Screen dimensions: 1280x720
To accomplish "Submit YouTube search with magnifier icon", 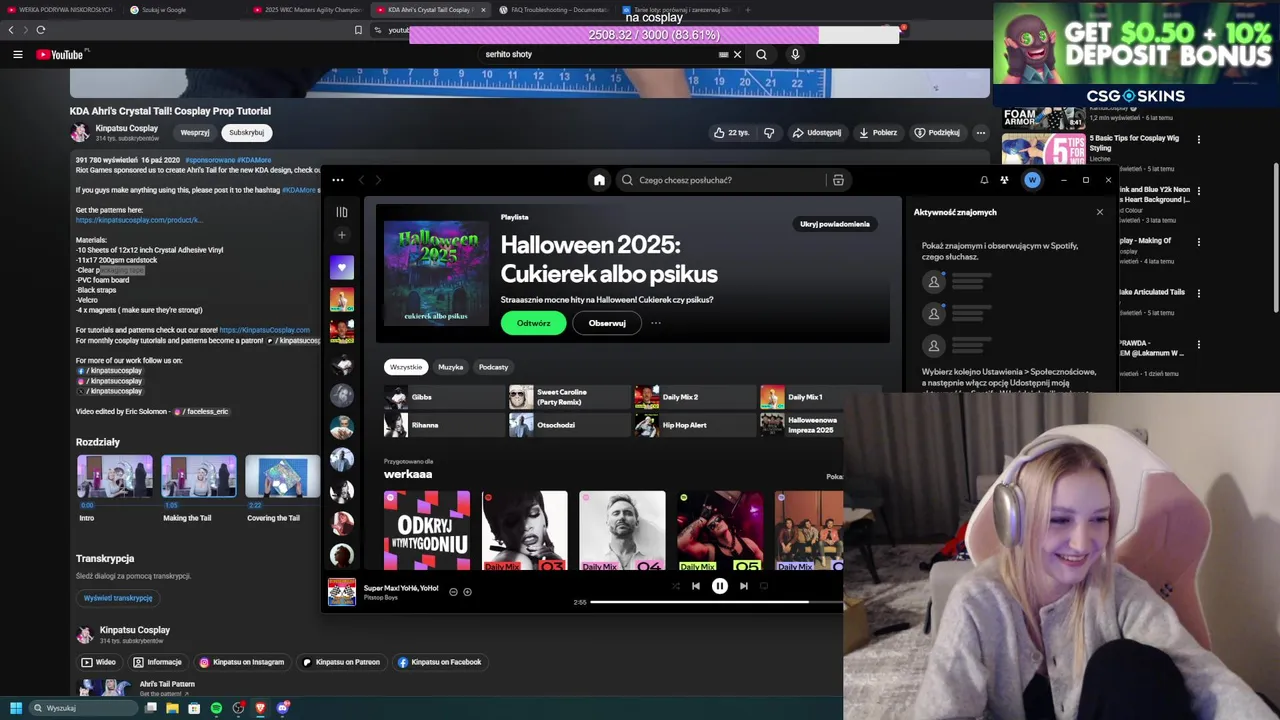I will (x=762, y=54).
